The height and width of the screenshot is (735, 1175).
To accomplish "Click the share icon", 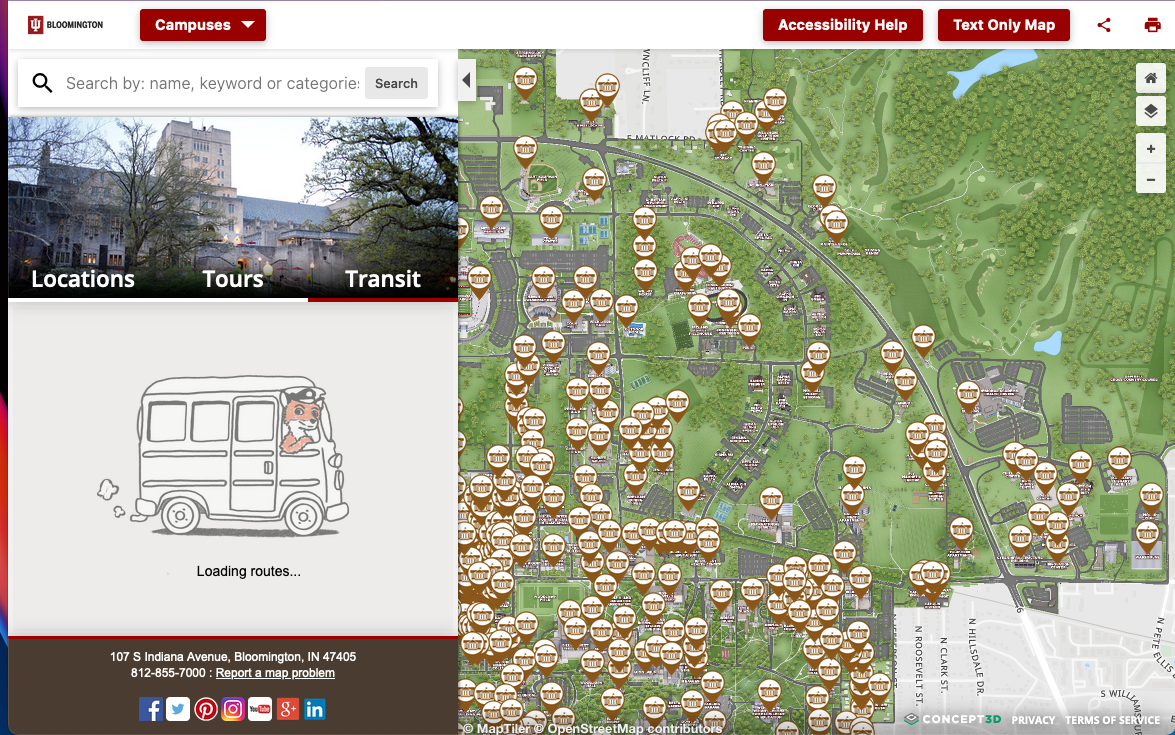I will pos(1104,25).
